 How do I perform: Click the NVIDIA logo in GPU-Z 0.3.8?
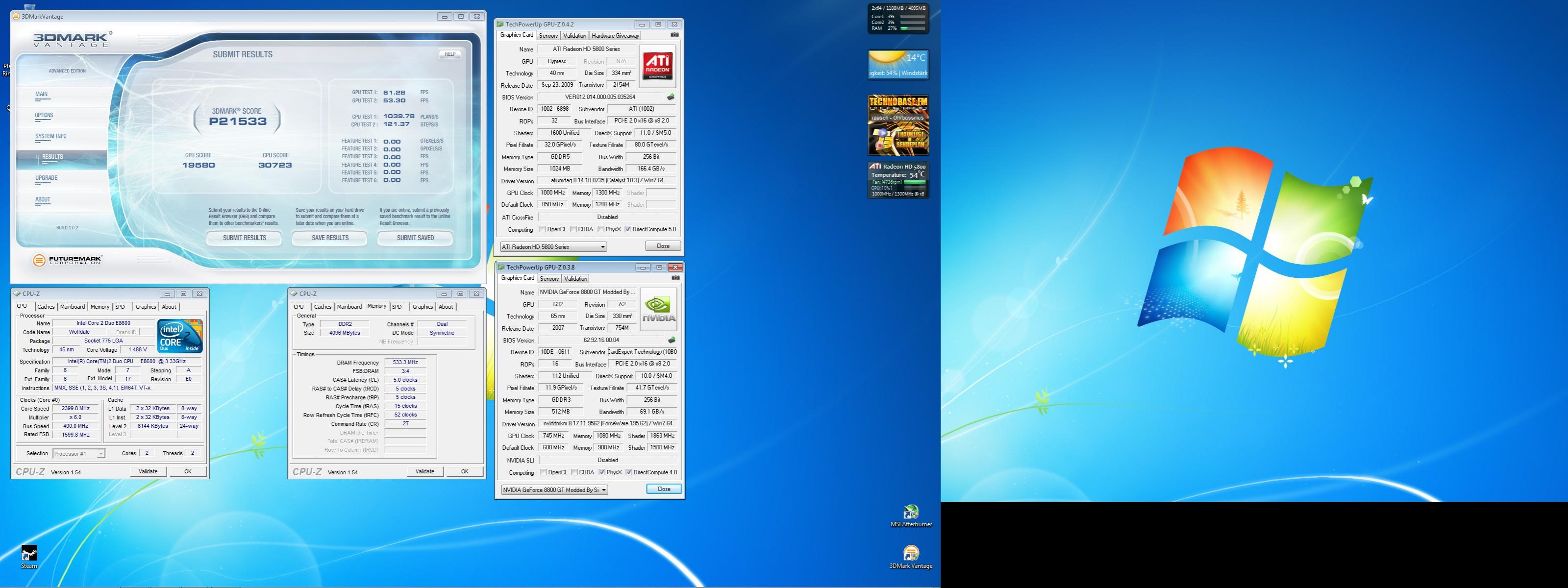[659, 310]
